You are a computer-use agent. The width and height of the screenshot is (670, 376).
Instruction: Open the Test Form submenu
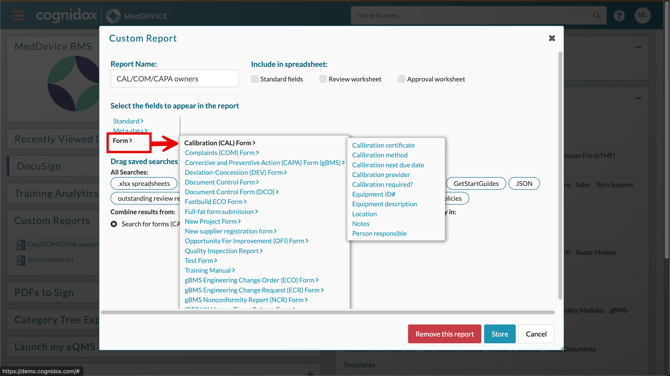[201, 261]
